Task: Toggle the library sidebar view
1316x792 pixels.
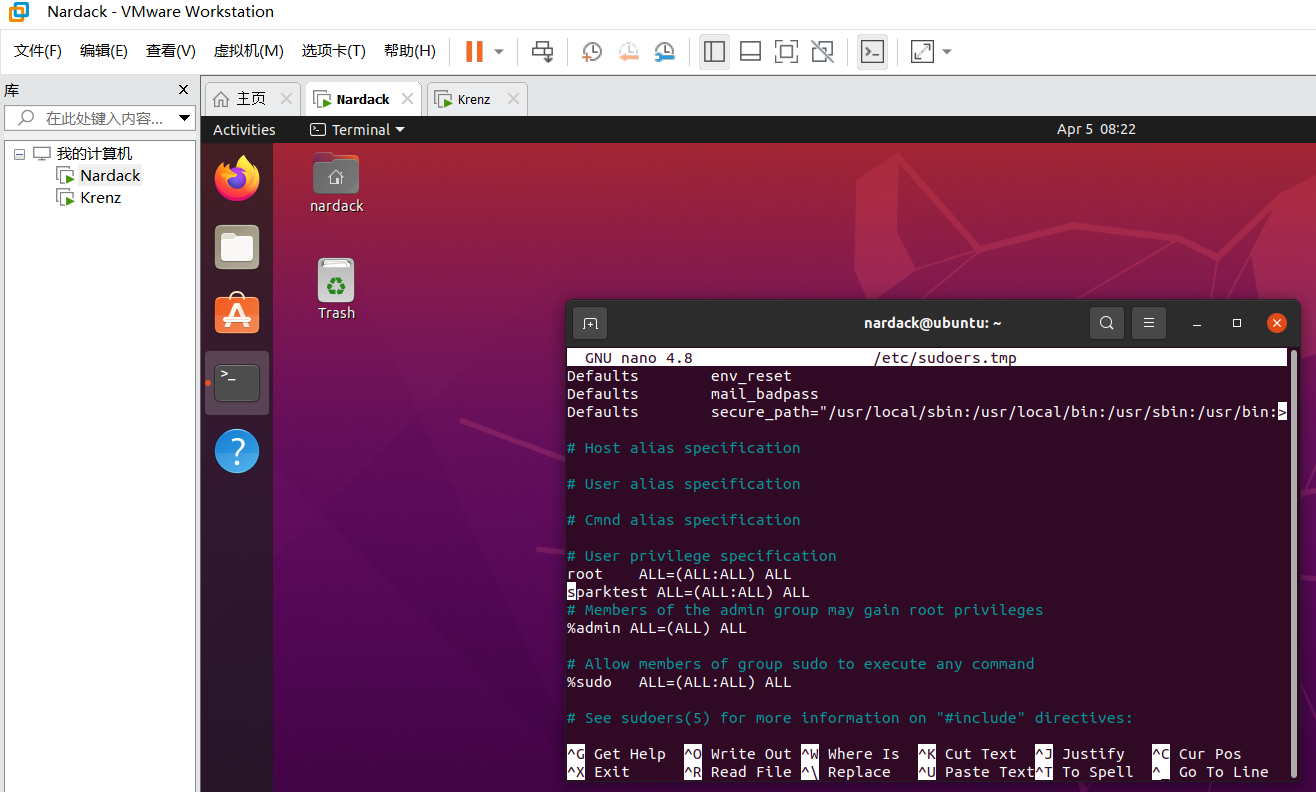Action: pyautogui.click(x=714, y=51)
